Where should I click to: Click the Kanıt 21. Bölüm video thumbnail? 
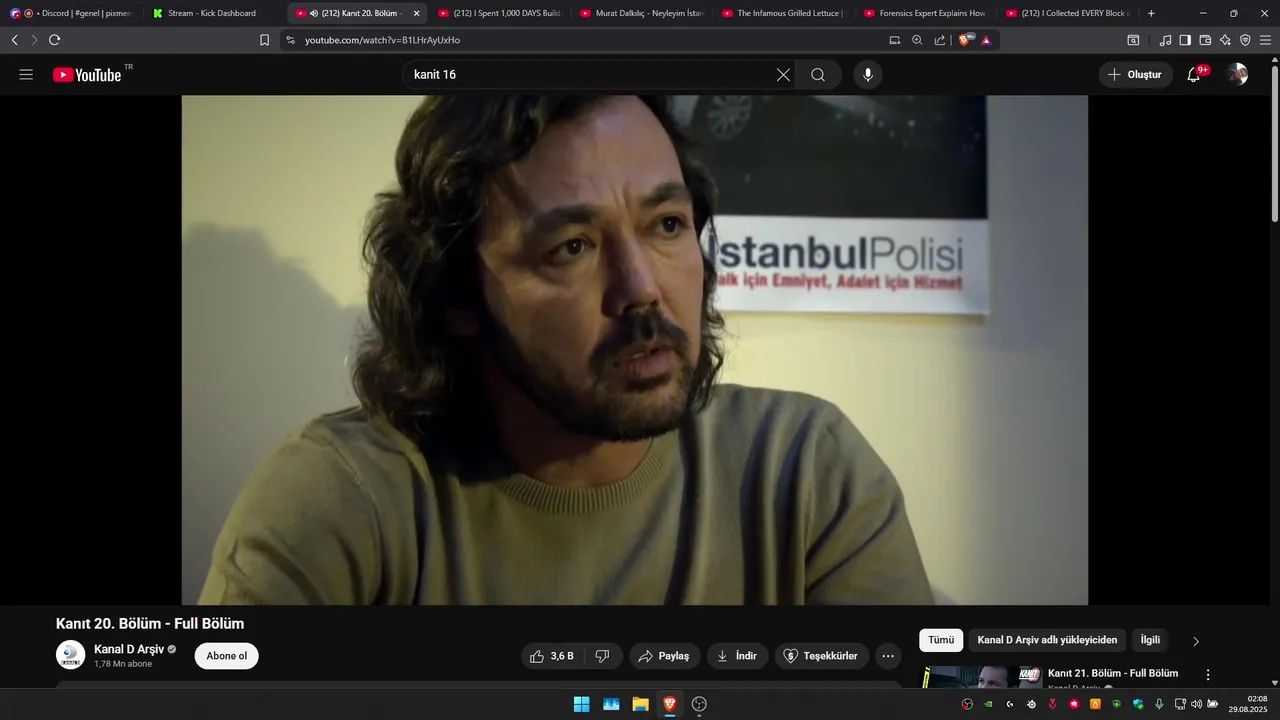coord(981,677)
